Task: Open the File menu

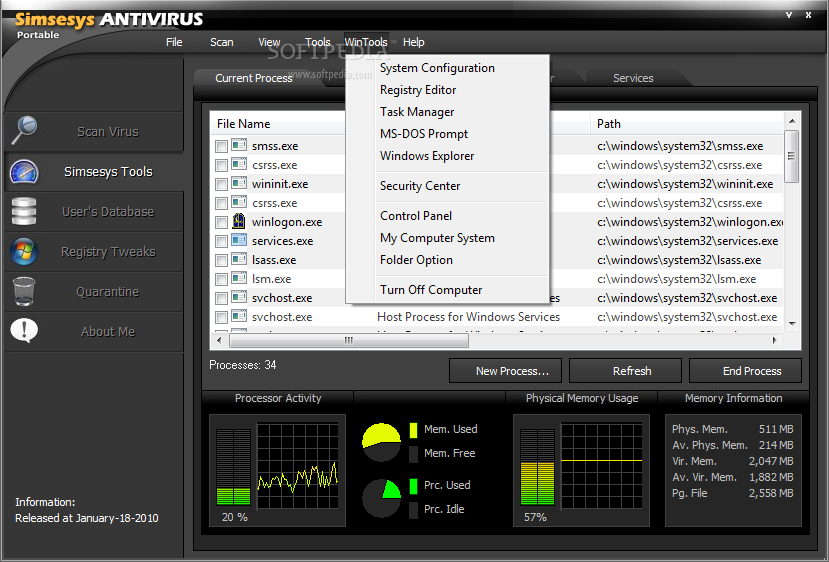Action: click(174, 42)
